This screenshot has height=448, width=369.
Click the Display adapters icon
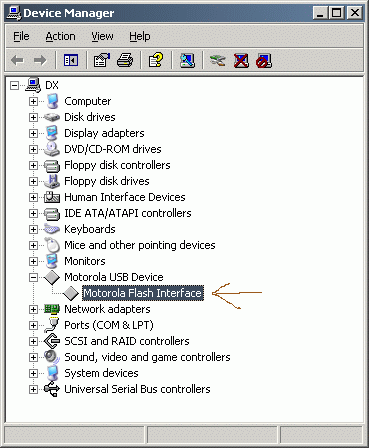click(x=52, y=133)
